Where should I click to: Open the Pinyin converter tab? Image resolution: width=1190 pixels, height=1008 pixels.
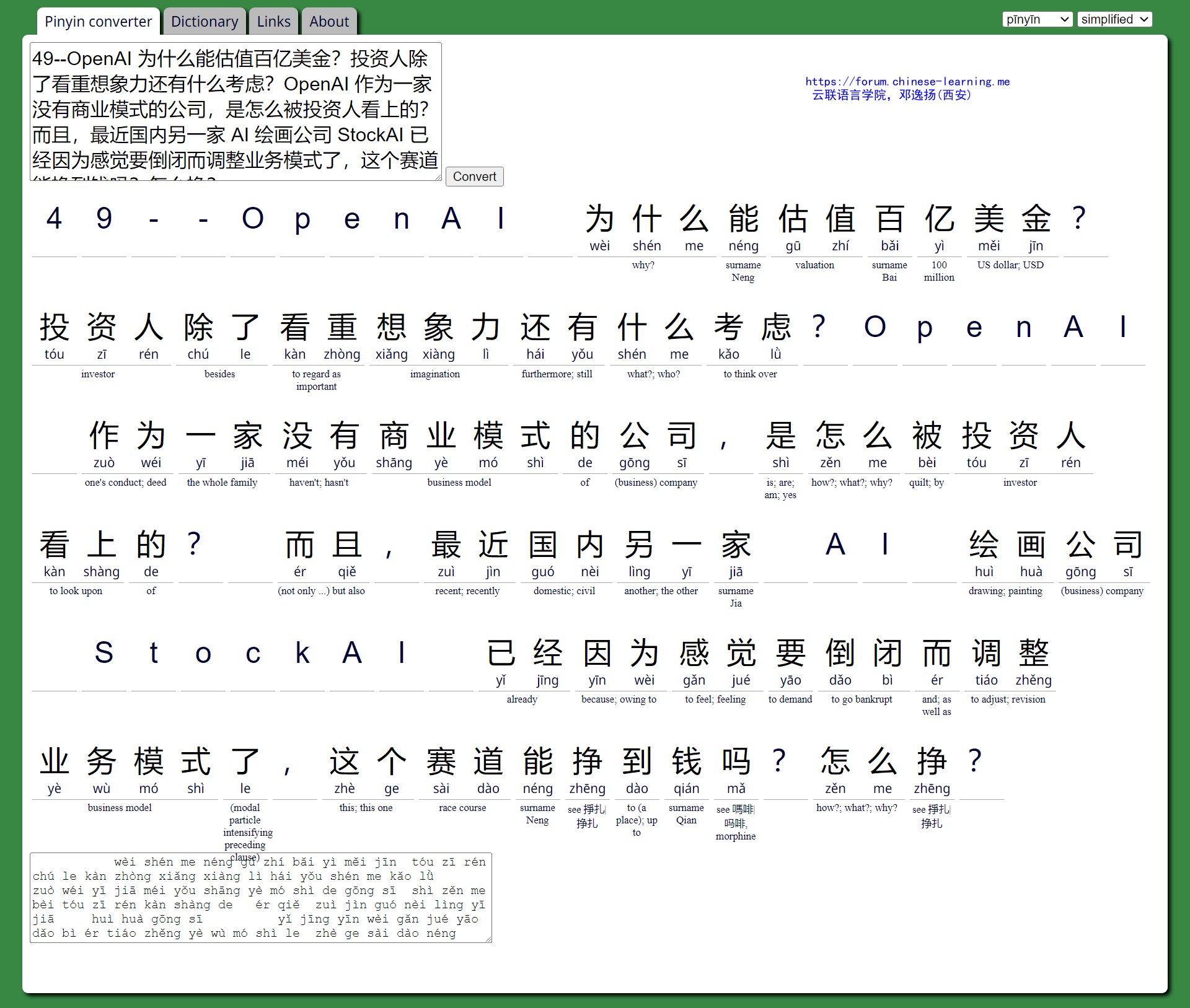(x=98, y=22)
